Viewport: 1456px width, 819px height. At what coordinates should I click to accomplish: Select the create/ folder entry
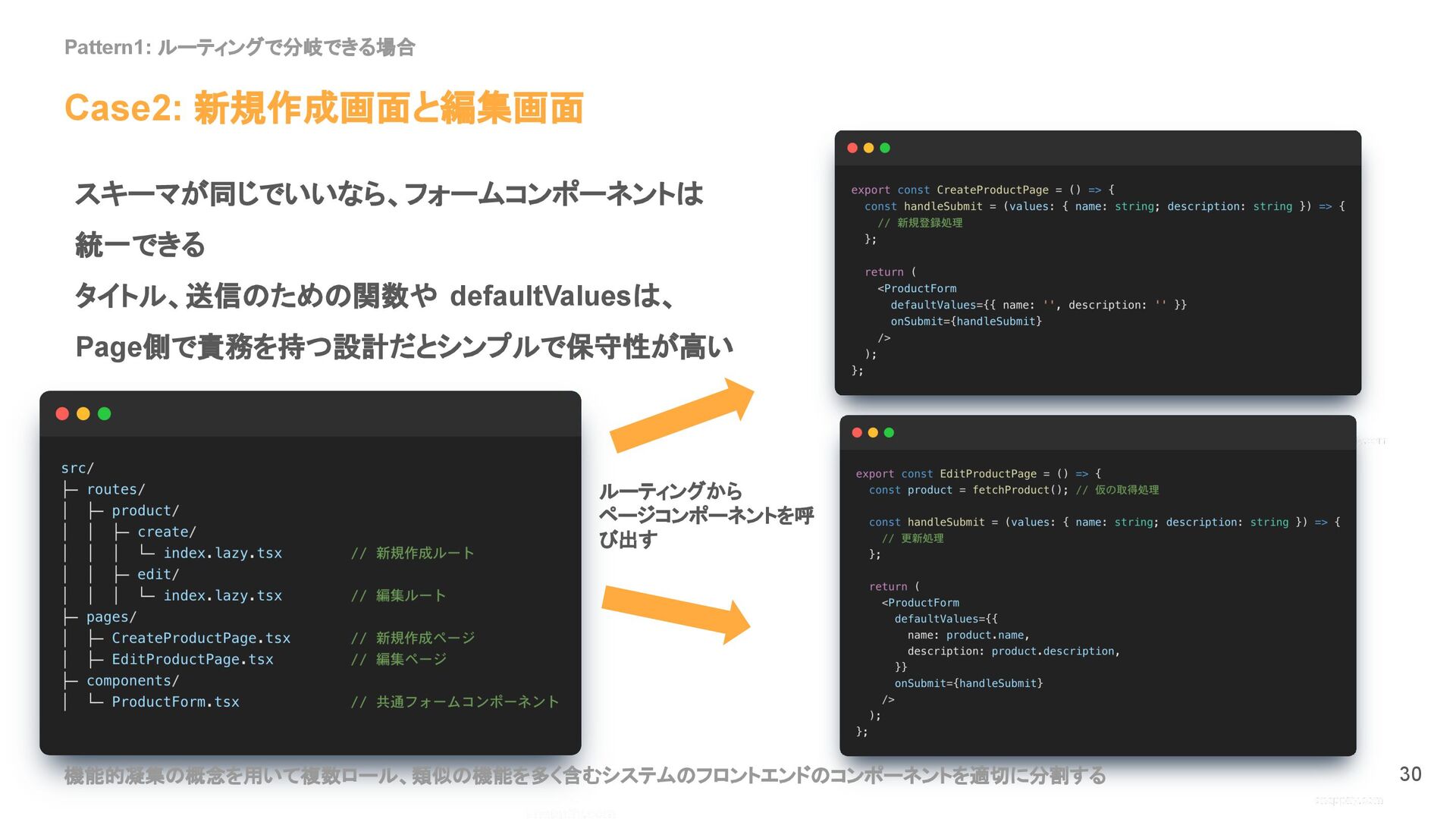tap(166, 532)
